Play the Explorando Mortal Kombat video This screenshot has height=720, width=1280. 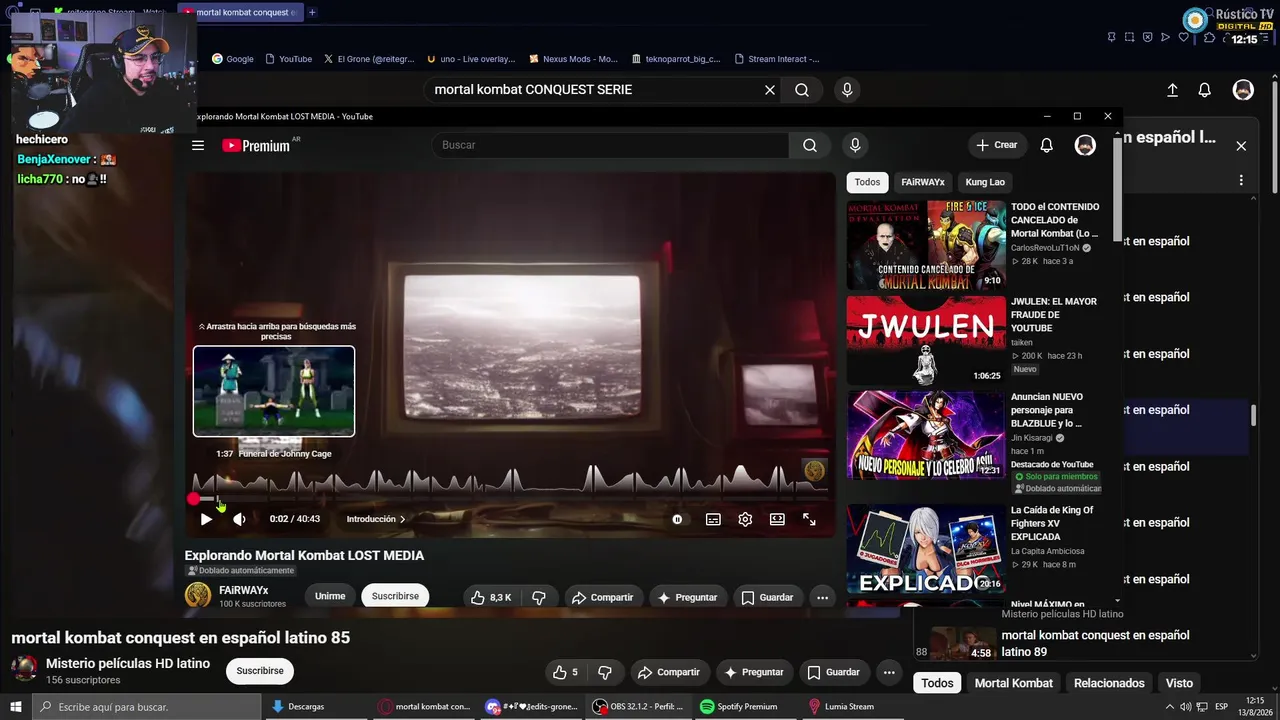(x=206, y=519)
